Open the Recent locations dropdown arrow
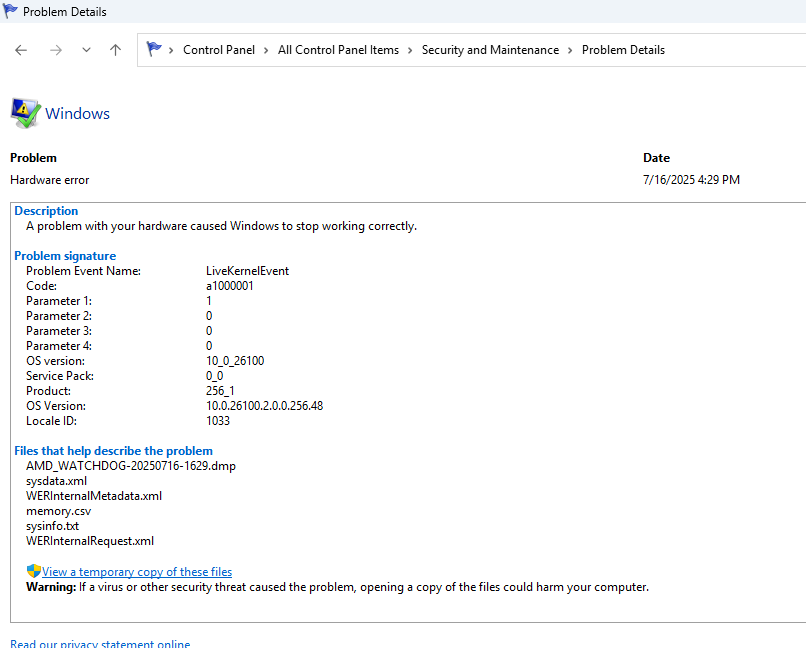 point(86,50)
